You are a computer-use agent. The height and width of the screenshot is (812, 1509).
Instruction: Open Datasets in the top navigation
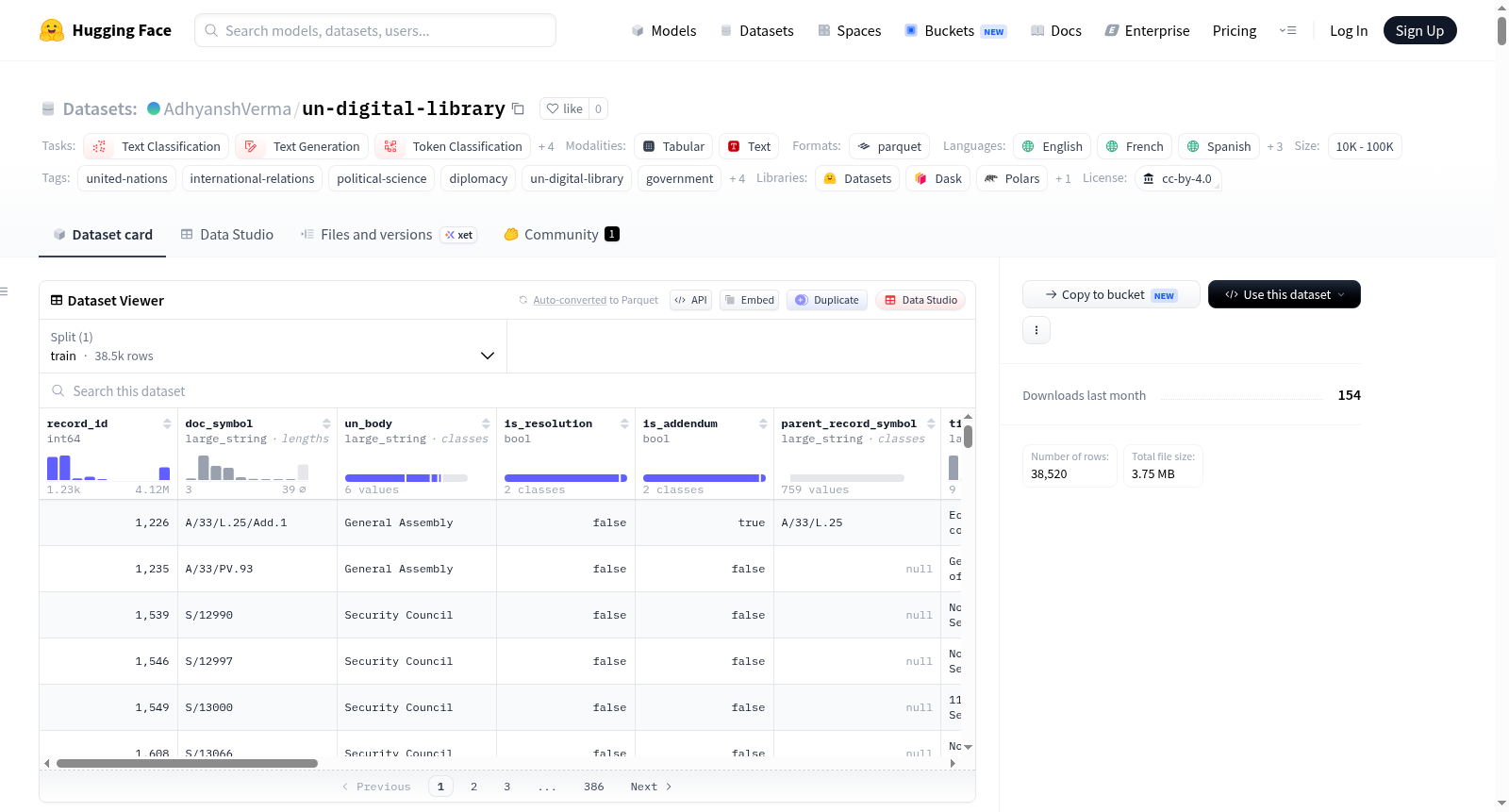[x=756, y=31]
